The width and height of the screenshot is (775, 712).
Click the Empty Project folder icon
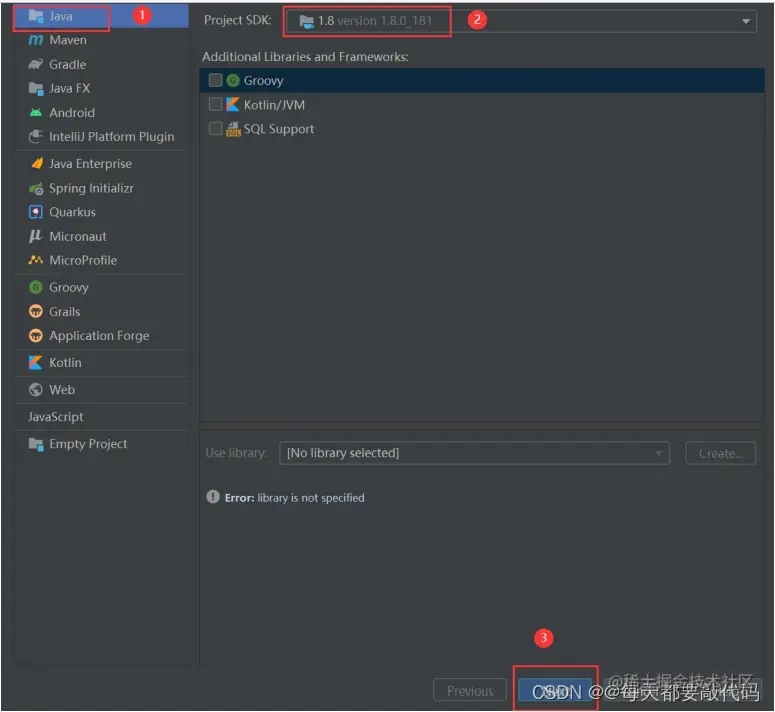click(x=36, y=444)
